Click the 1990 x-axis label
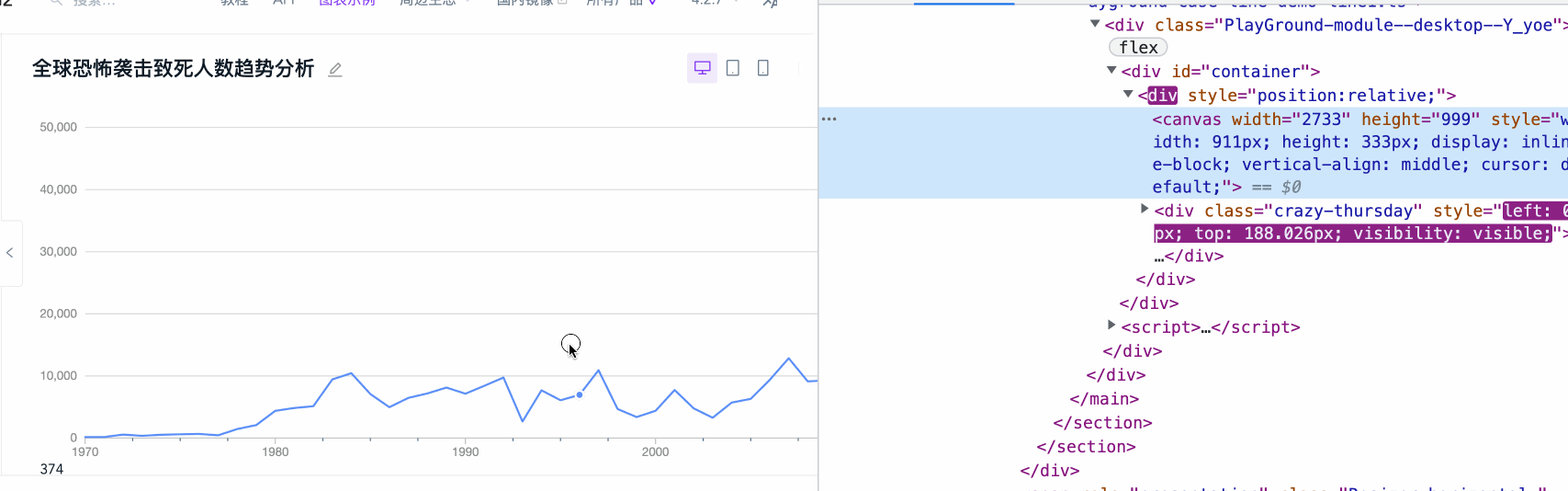This screenshot has width=1568, height=491. (x=465, y=451)
